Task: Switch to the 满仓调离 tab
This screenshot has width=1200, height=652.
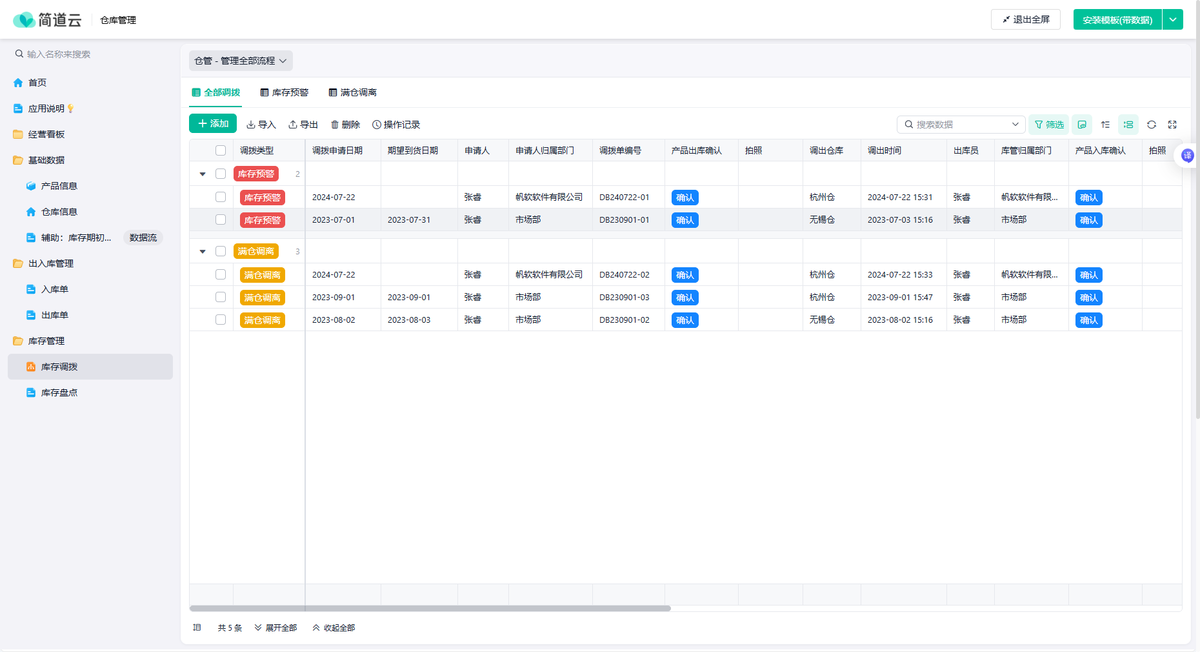Action: pyautogui.click(x=352, y=92)
